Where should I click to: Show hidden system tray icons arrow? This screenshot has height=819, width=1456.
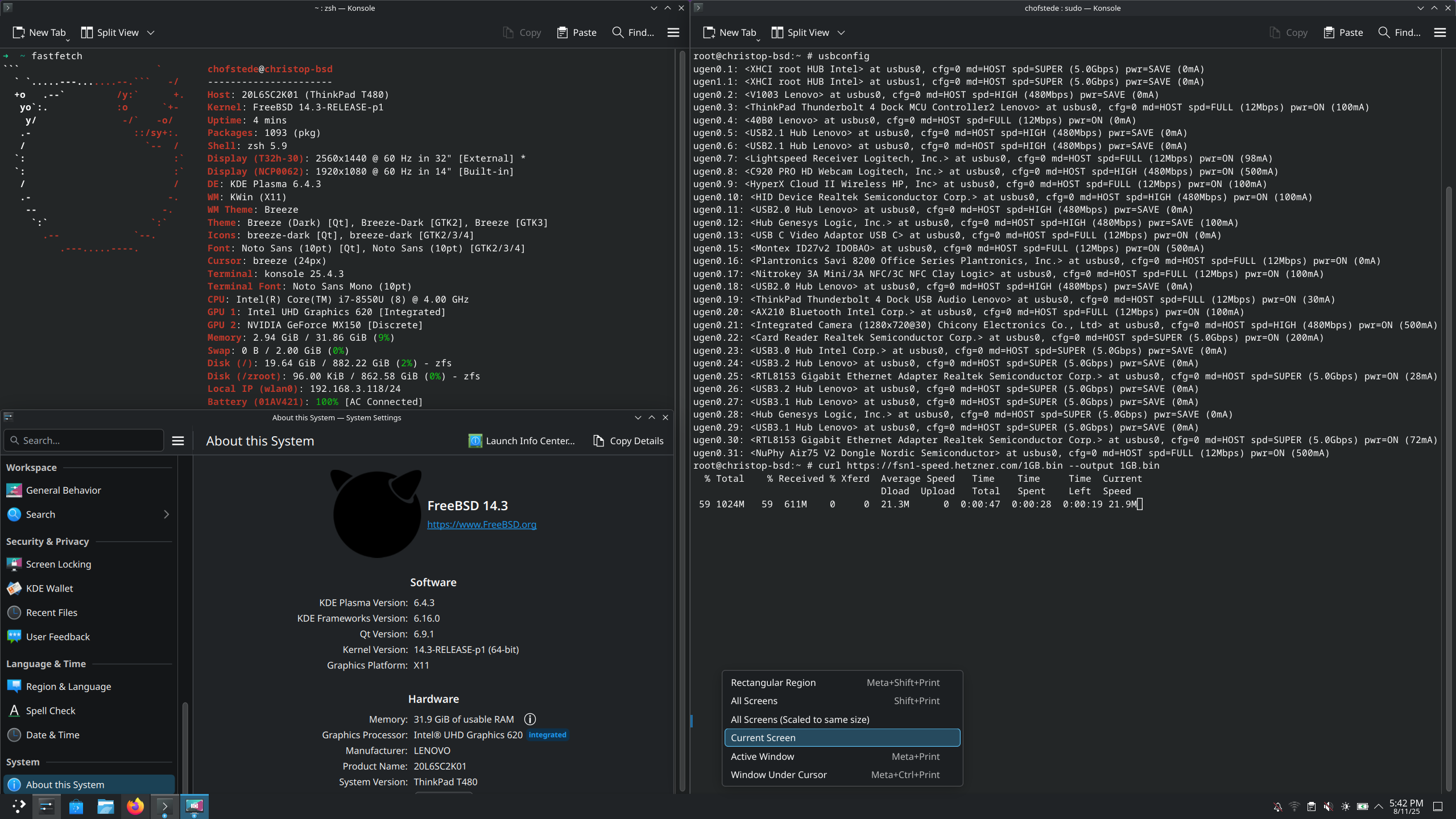pyautogui.click(x=1379, y=806)
